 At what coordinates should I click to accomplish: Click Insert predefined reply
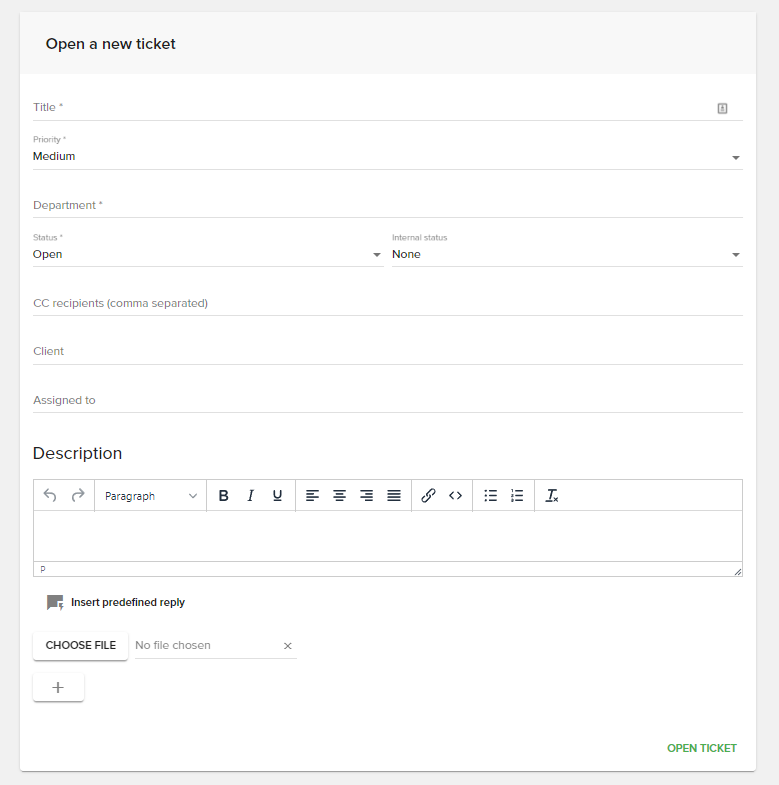click(116, 603)
